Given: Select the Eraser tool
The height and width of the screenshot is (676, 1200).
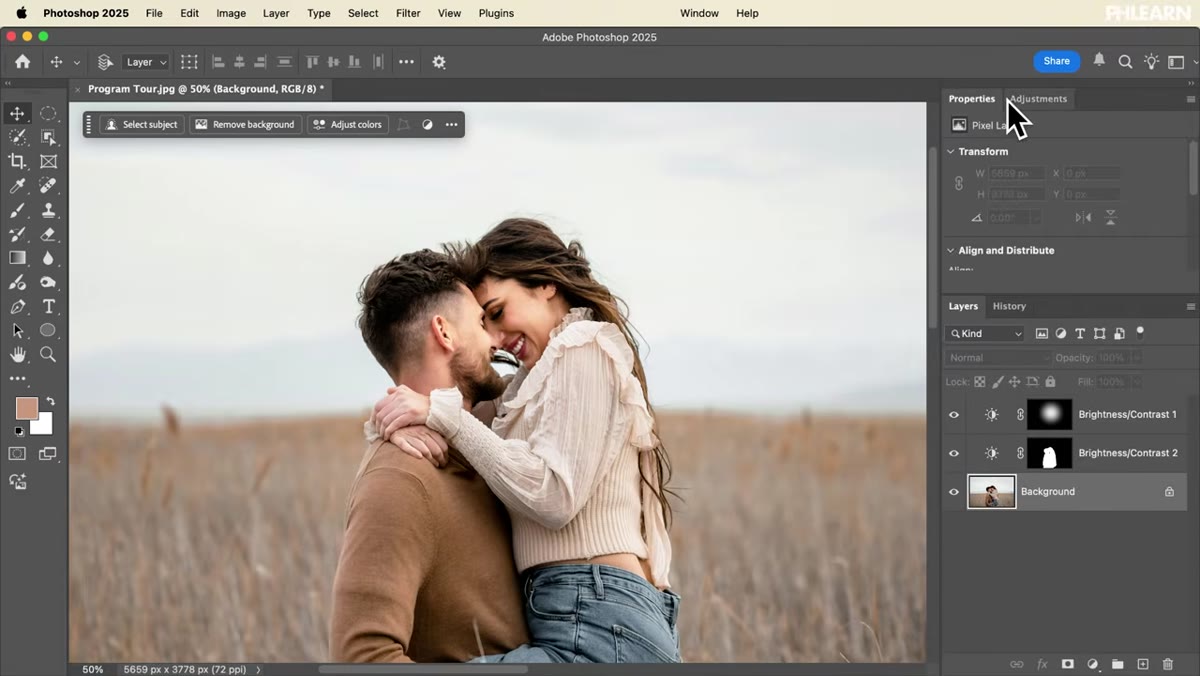Looking at the screenshot, I should (48, 234).
